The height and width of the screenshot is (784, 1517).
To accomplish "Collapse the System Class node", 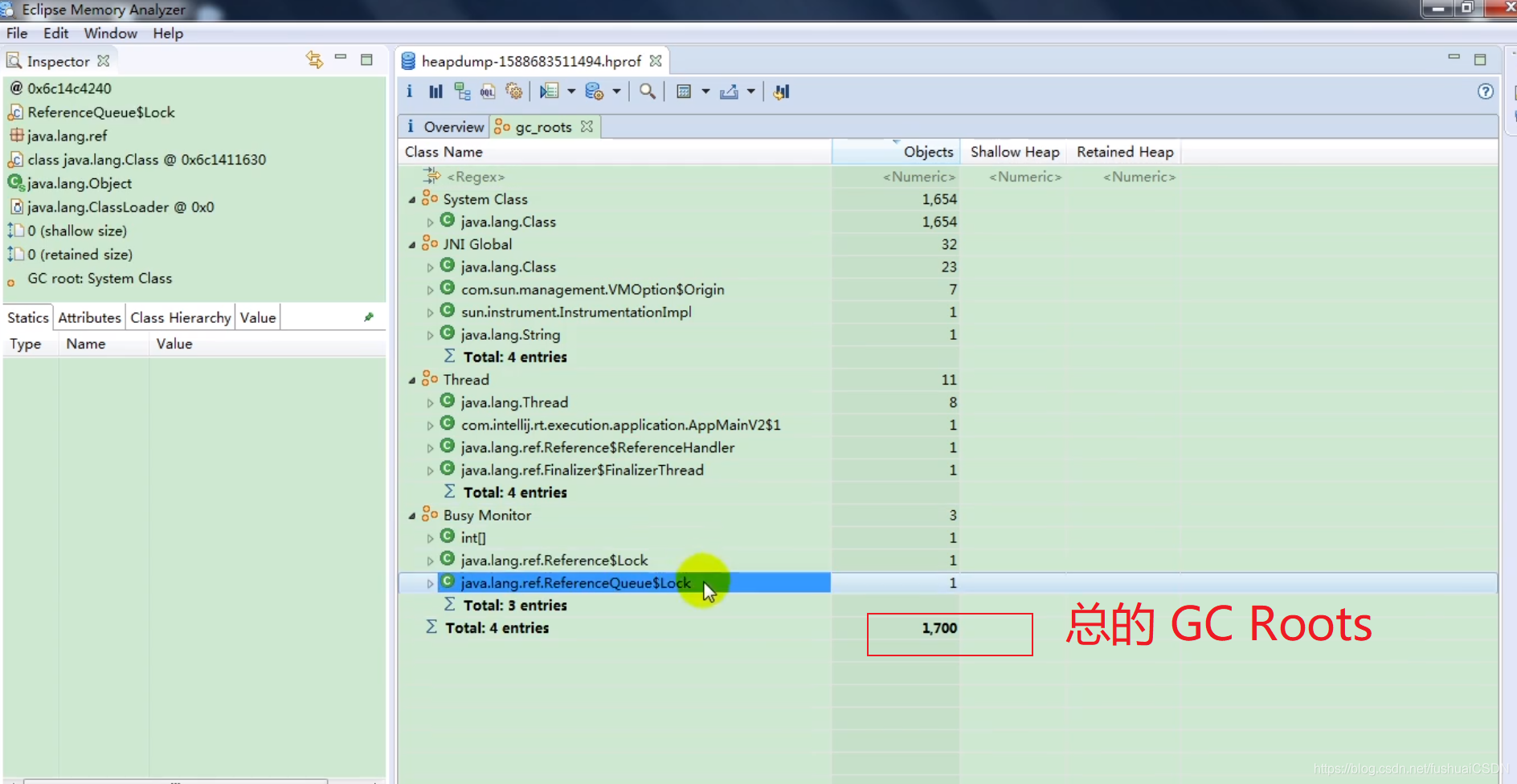I will 412,199.
